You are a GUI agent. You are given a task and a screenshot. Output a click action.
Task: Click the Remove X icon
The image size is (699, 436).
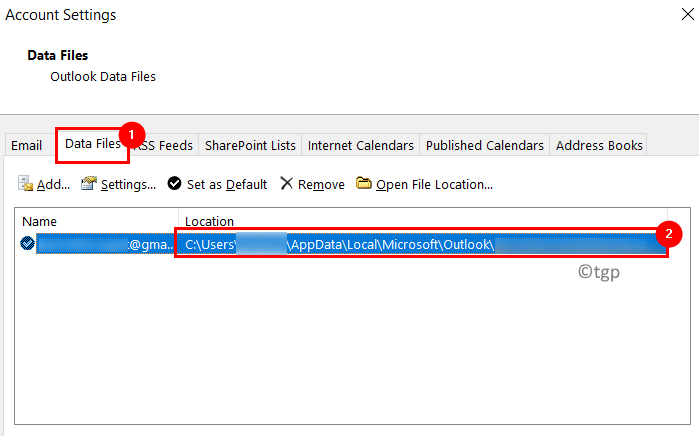pos(287,183)
